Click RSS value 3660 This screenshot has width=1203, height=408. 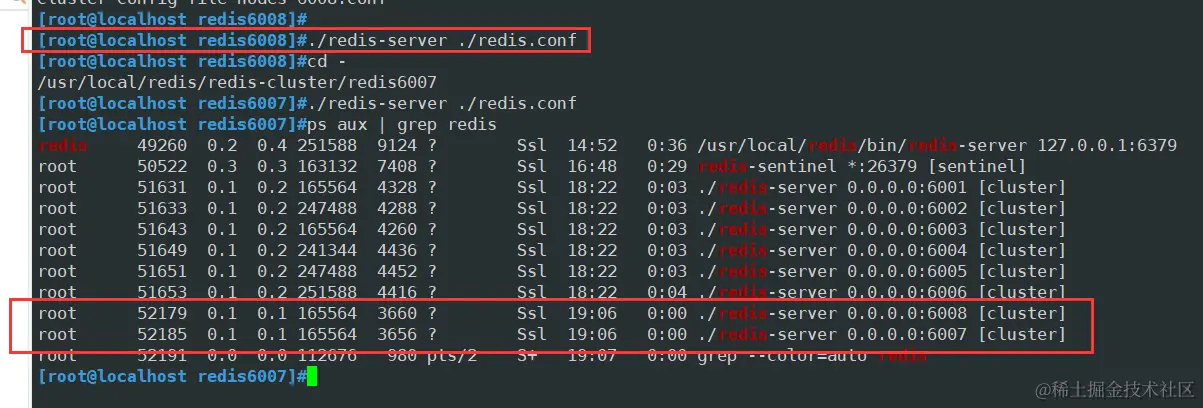coord(397,314)
